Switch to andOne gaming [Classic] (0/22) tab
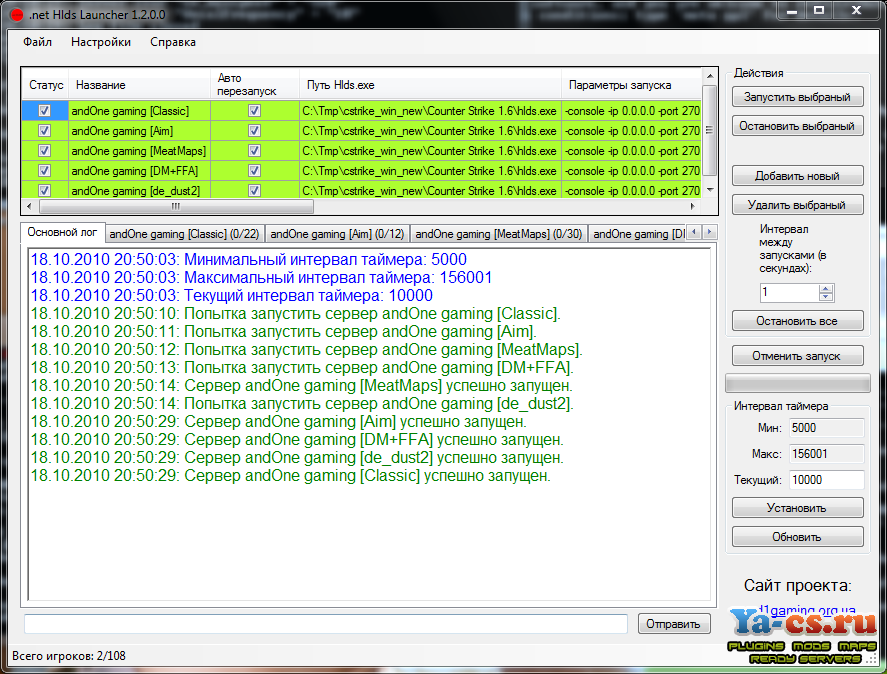 184,234
